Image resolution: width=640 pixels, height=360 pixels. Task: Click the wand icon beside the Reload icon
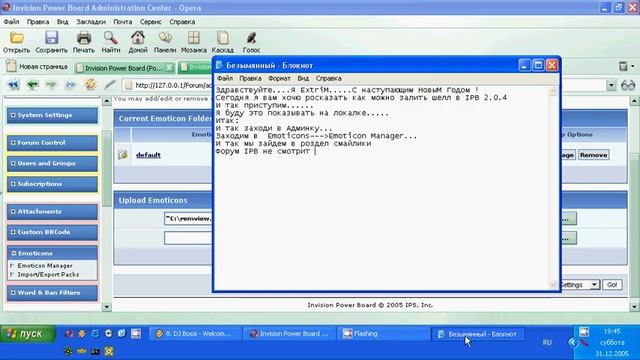[109, 84]
